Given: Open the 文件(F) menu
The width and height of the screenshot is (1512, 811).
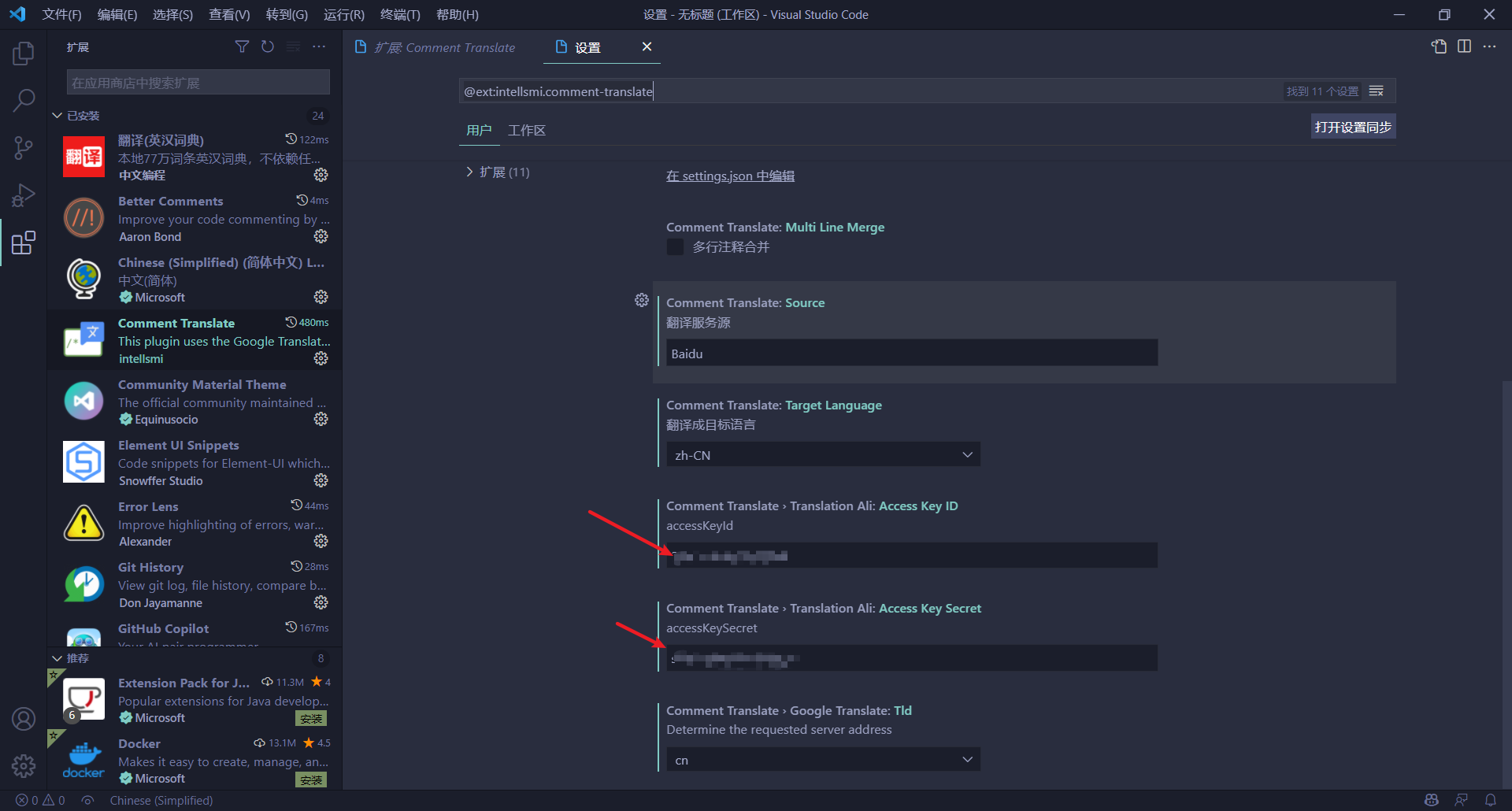Looking at the screenshot, I should point(61,15).
